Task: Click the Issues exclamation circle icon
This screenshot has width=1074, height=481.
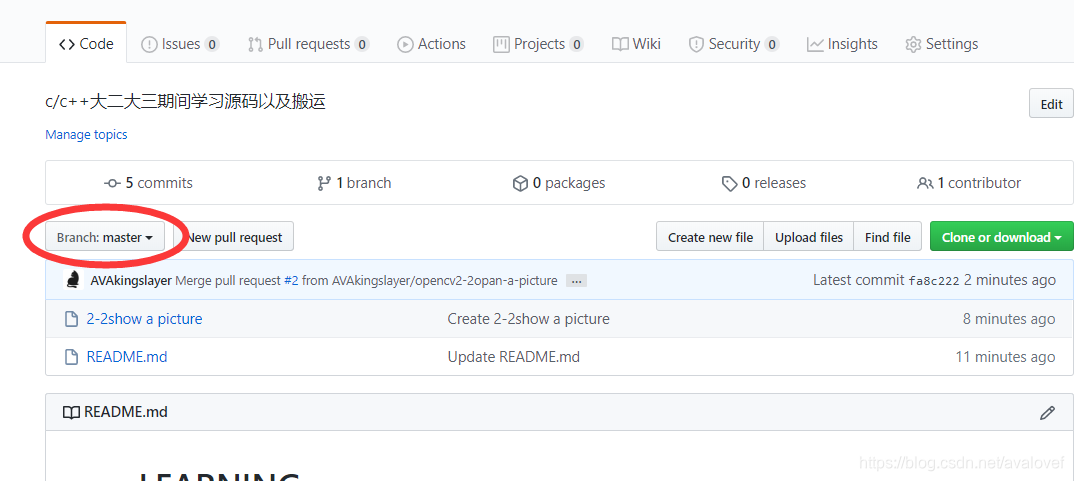Action: coord(149,45)
